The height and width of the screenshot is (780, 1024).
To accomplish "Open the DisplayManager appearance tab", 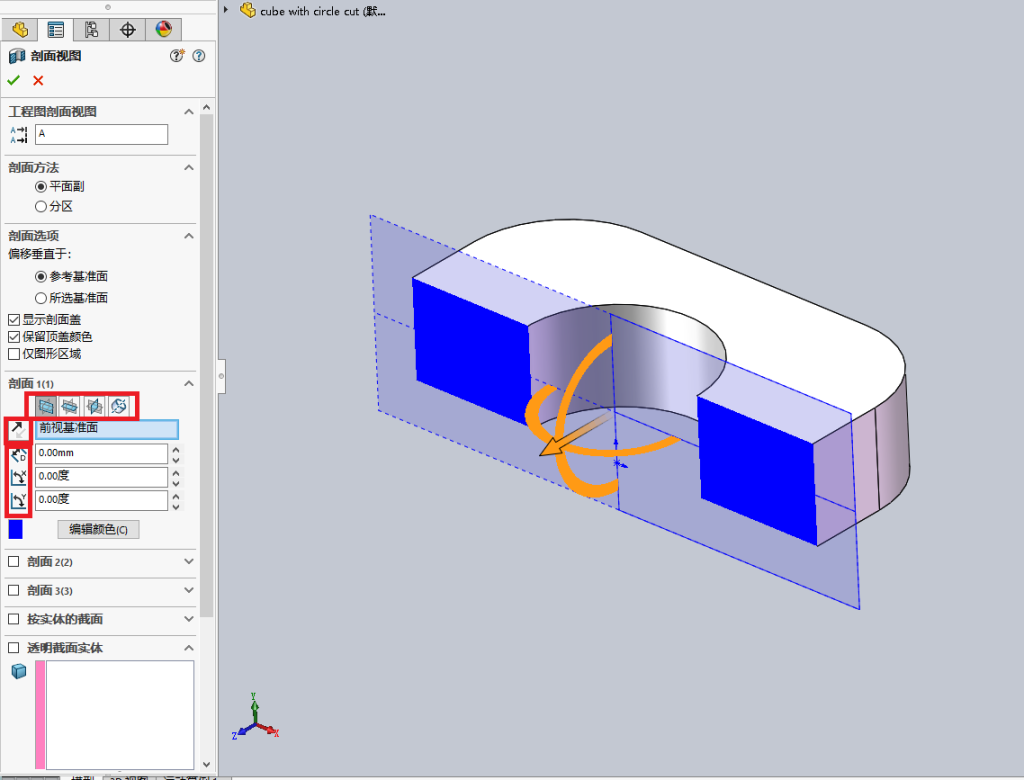I will click(x=163, y=29).
